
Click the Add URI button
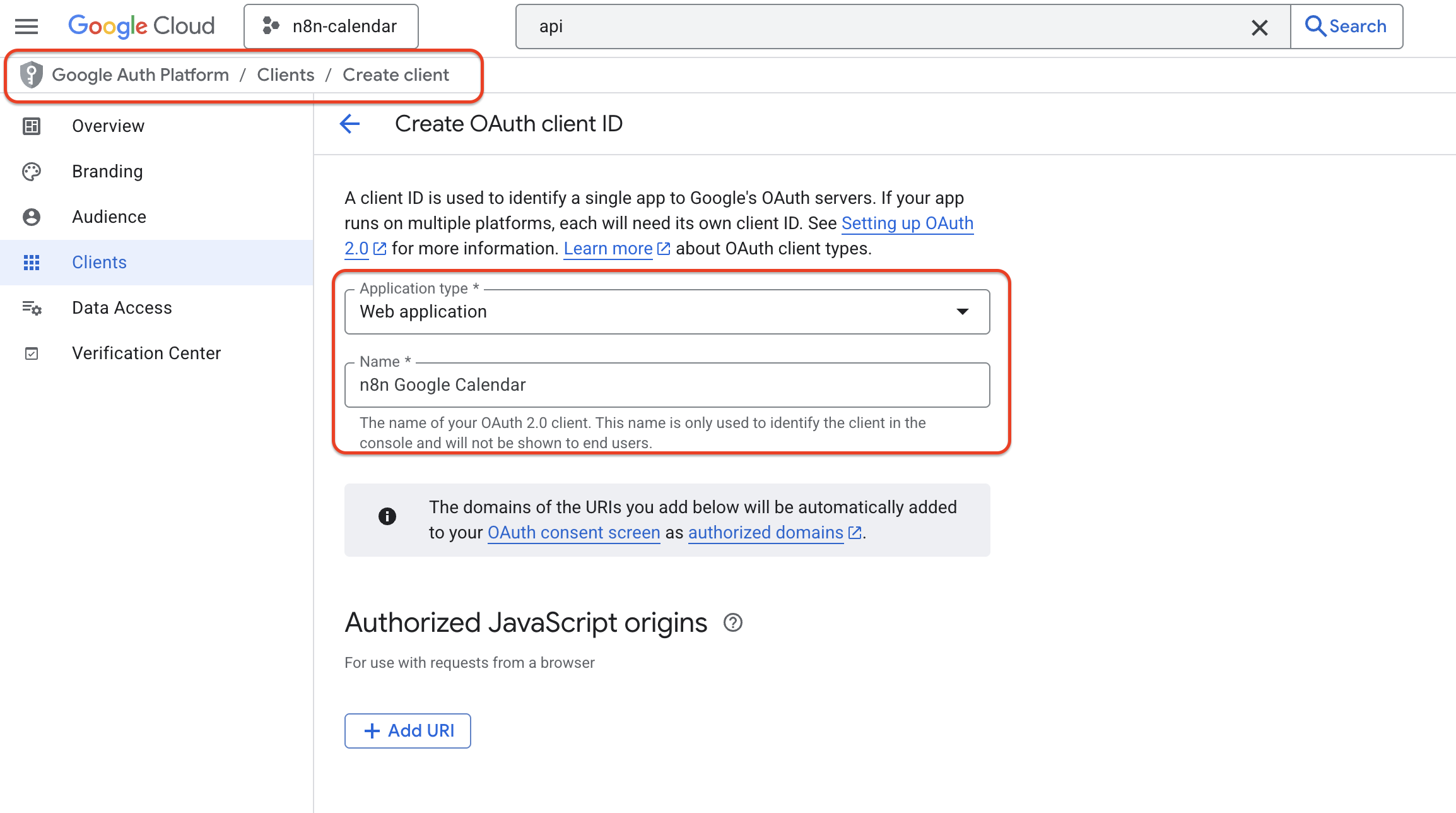tap(408, 731)
